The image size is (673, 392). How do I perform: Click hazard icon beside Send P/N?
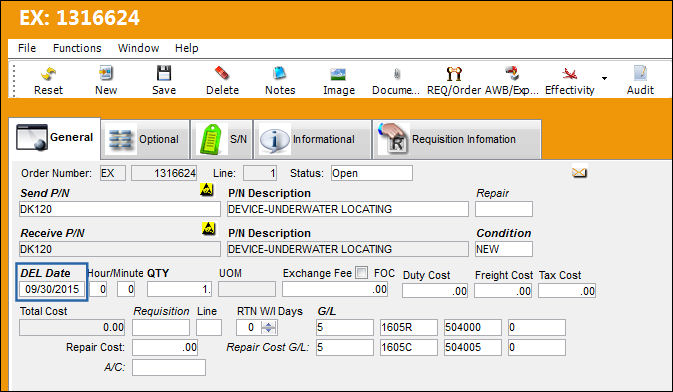coord(207,189)
